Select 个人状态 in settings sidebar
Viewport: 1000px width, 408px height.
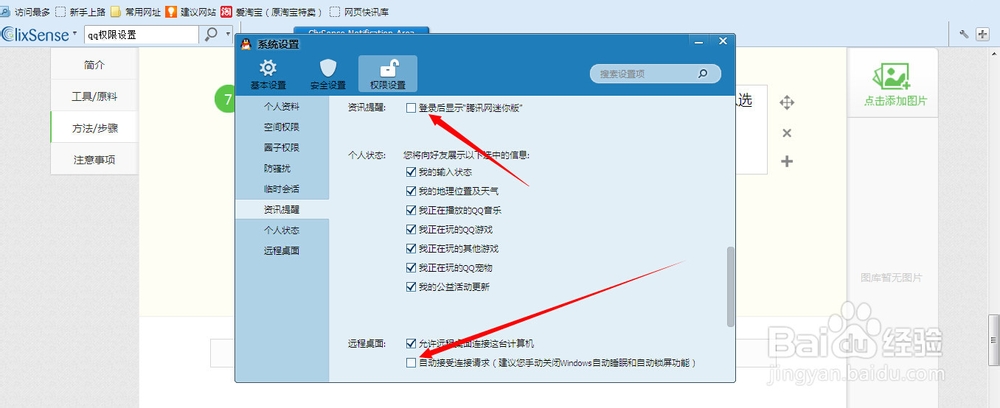[x=282, y=230]
